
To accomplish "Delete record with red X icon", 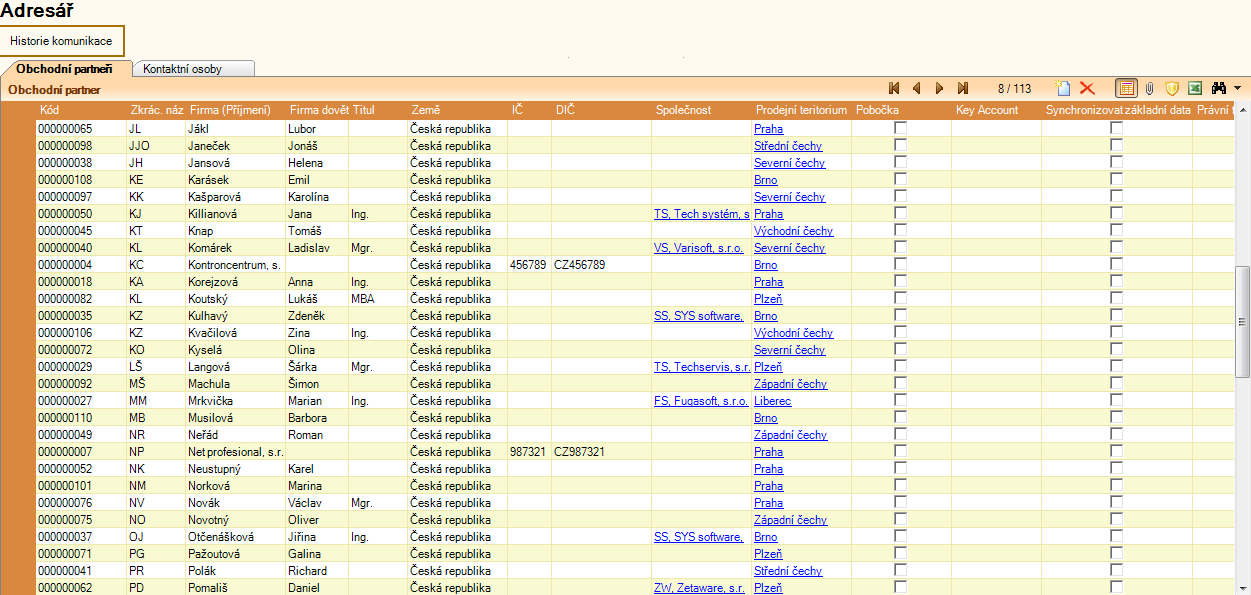I will pyautogui.click(x=1087, y=88).
